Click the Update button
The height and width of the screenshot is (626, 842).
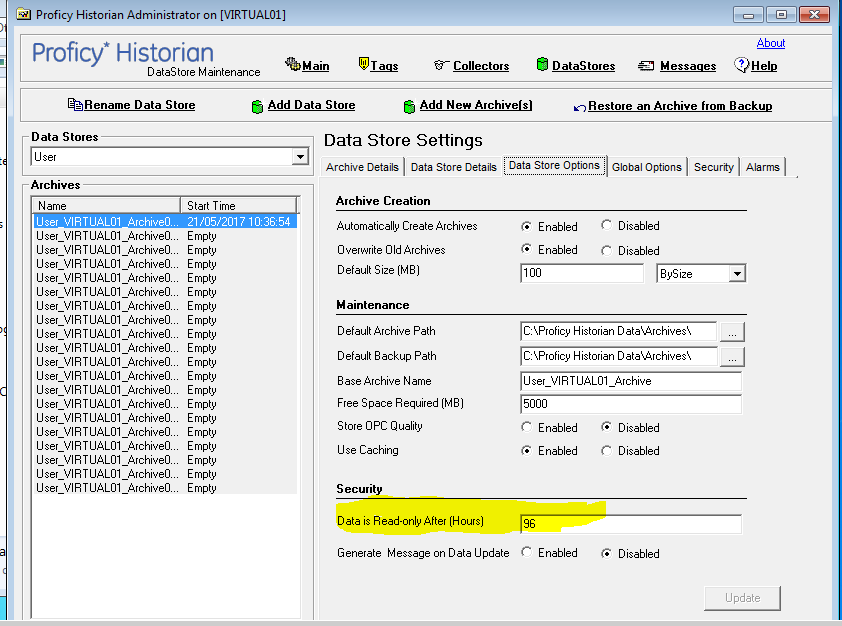742,598
